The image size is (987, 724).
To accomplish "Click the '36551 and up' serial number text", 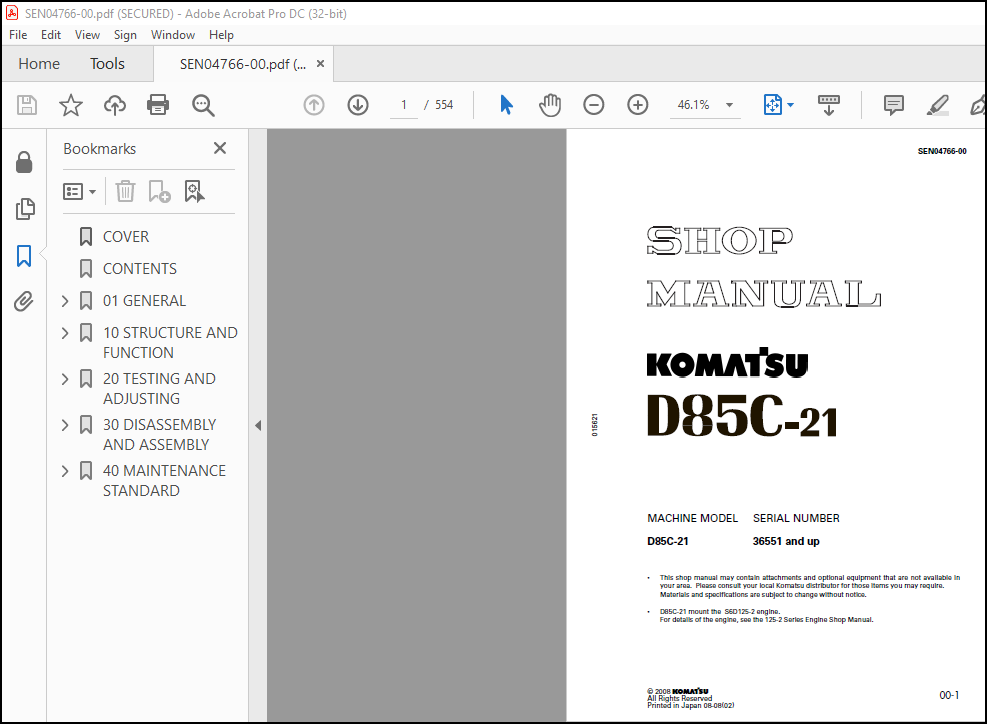I will (x=786, y=541).
